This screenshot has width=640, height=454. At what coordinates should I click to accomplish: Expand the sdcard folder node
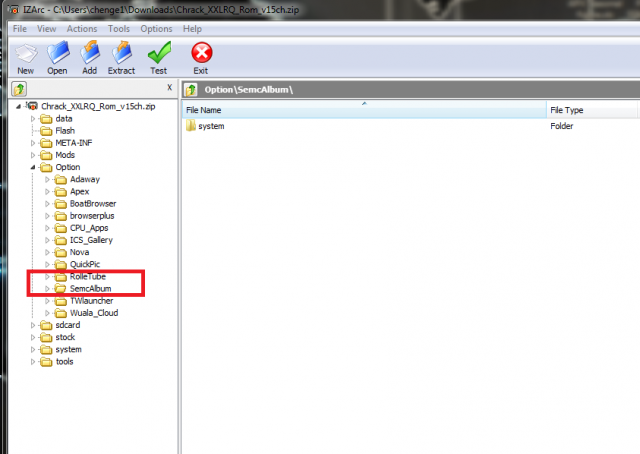click(x=33, y=325)
